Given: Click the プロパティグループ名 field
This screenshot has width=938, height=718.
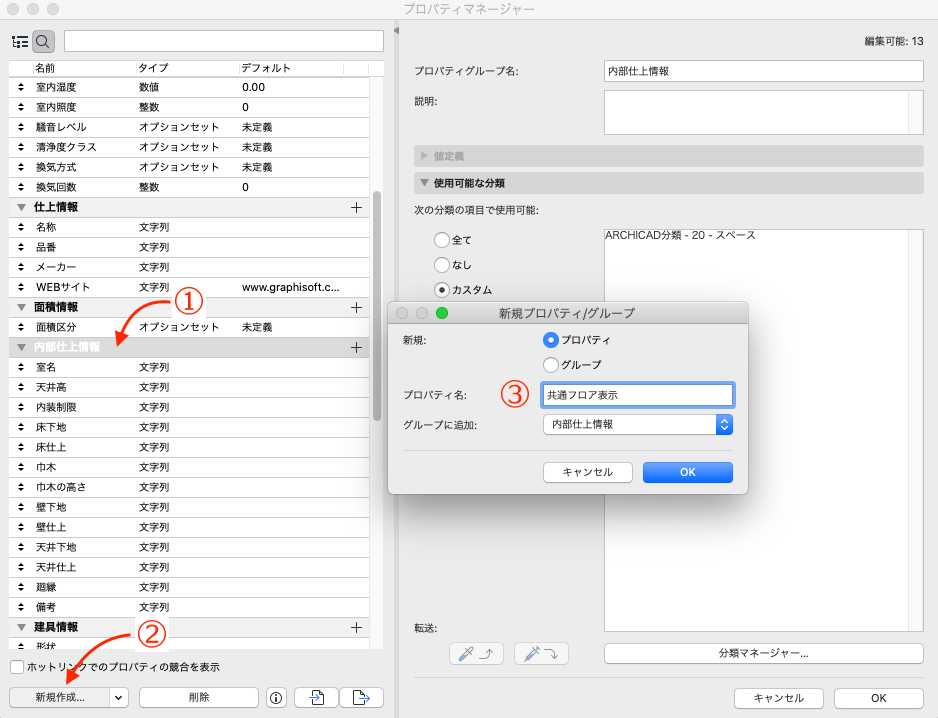Looking at the screenshot, I should tap(763, 71).
